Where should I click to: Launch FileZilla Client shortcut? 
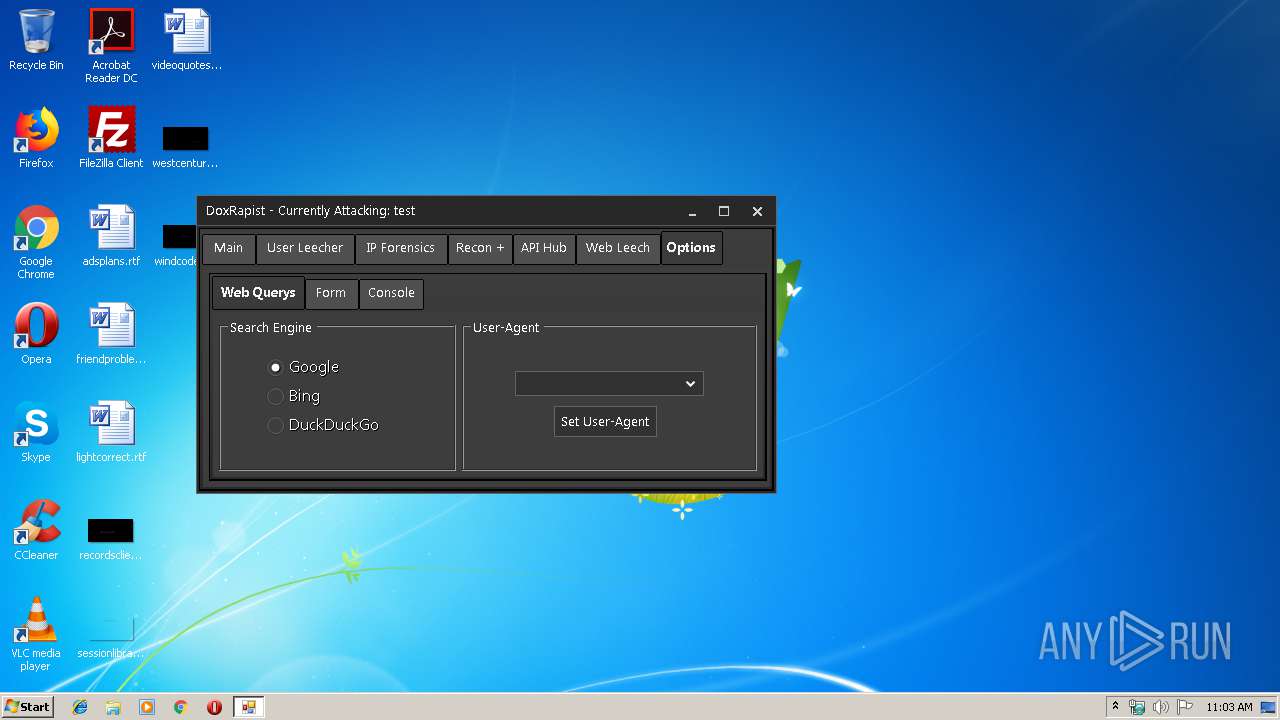tap(111, 138)
